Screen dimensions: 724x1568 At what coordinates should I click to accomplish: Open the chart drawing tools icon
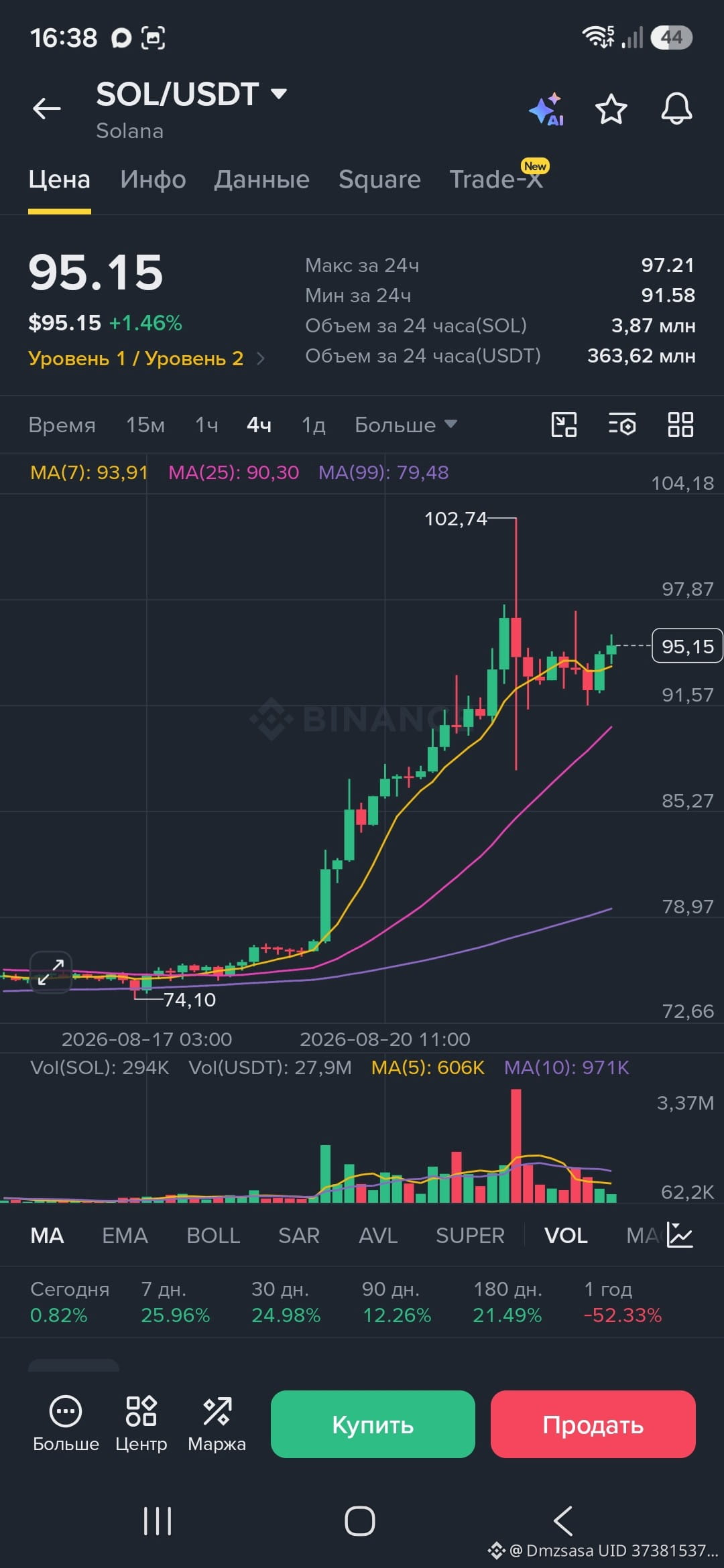coord(564,424)
